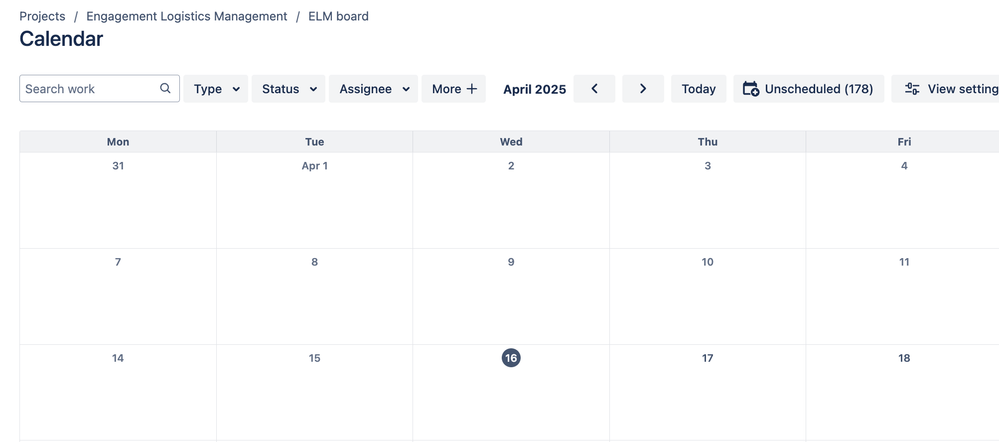Screen dimensions: 999x442
Task: Select Friday 18 calendar cell
Action: 902,393
